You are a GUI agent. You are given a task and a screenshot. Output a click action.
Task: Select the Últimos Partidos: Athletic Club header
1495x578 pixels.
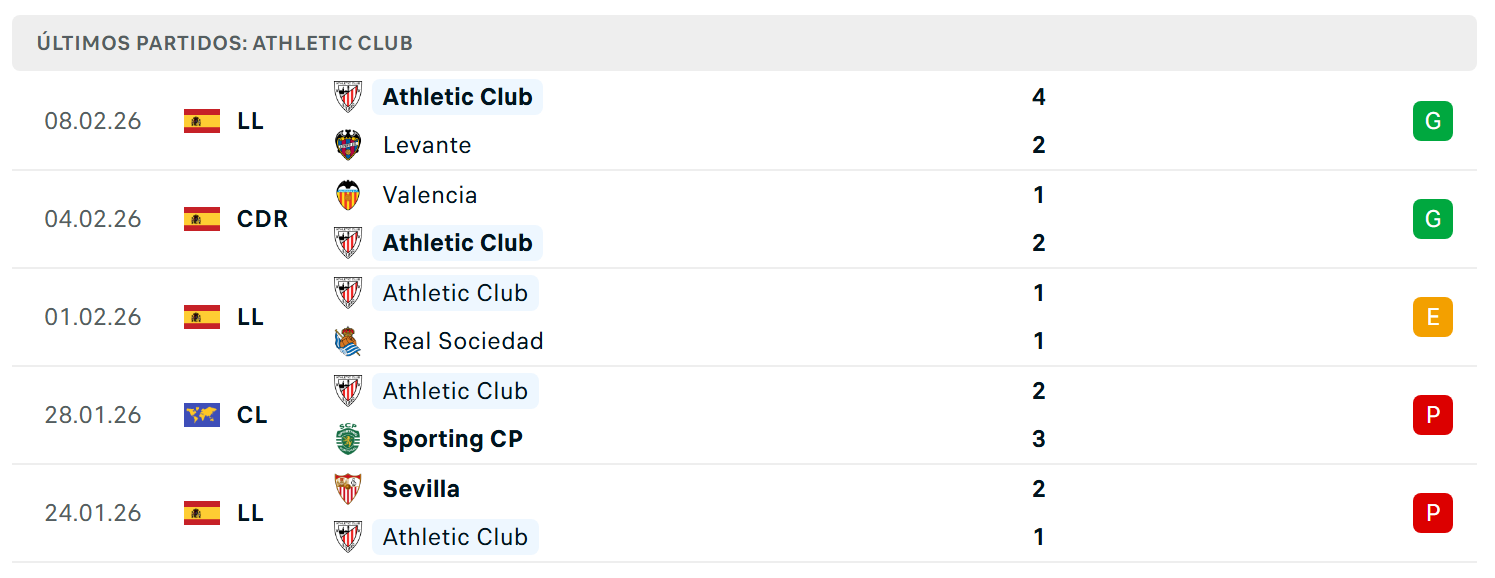225,43
